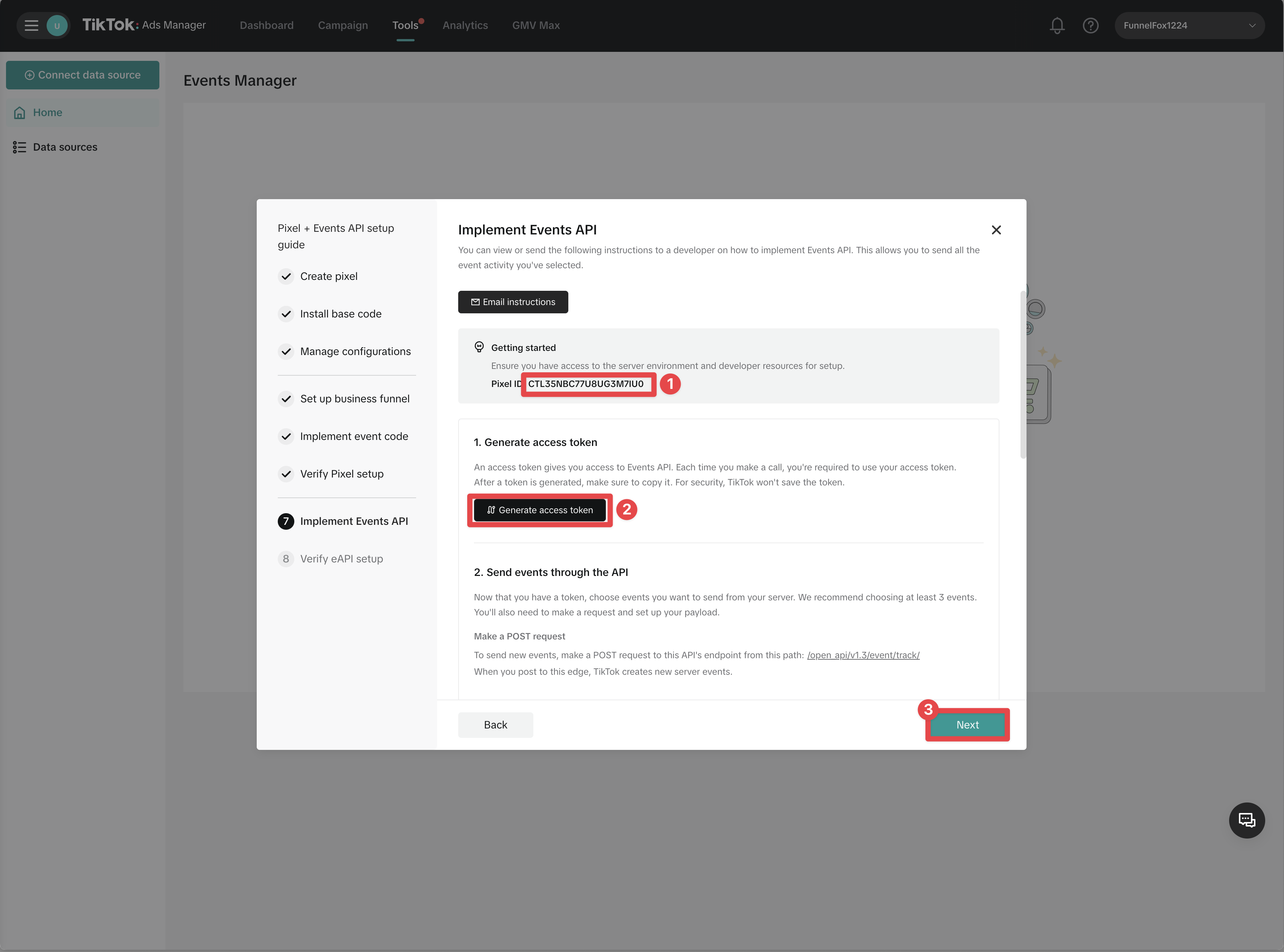
Task: Select the Install base code step
Action: click(x=340, y=314)
